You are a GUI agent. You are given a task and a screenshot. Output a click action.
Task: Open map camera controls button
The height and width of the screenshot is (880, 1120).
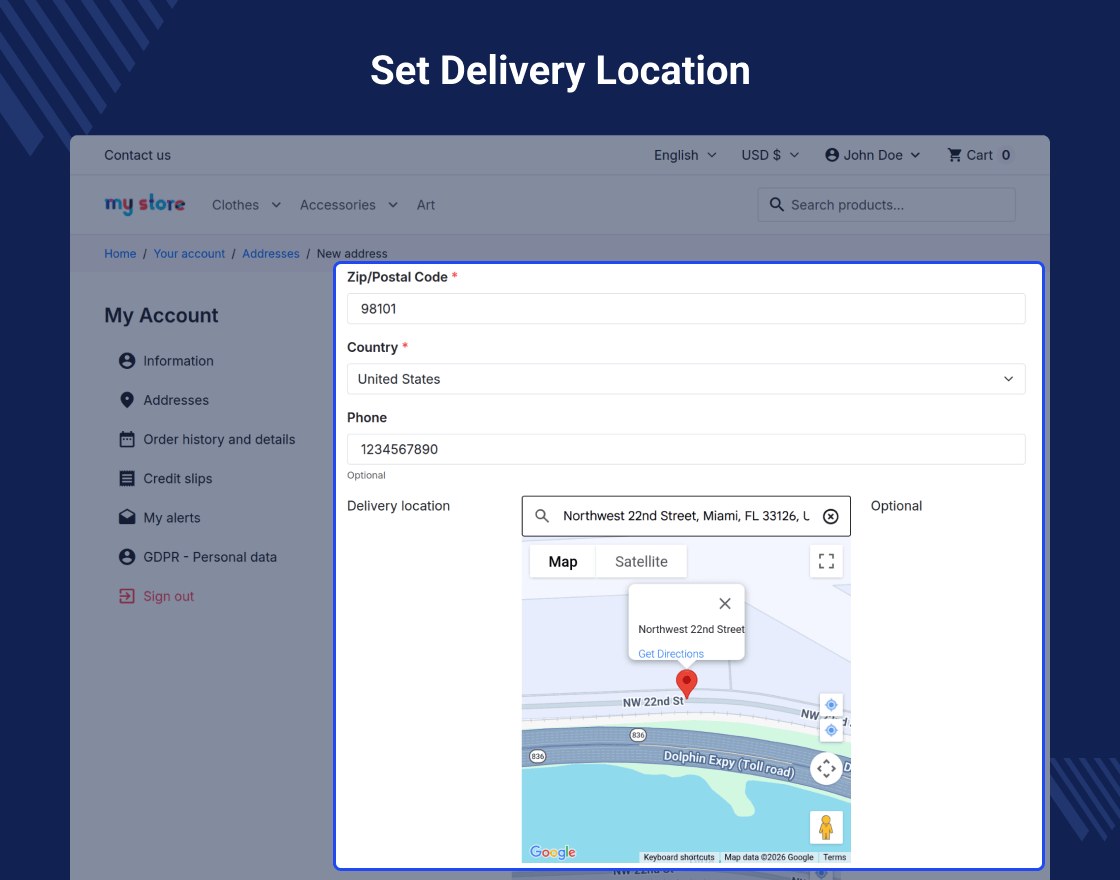[826, 769]
